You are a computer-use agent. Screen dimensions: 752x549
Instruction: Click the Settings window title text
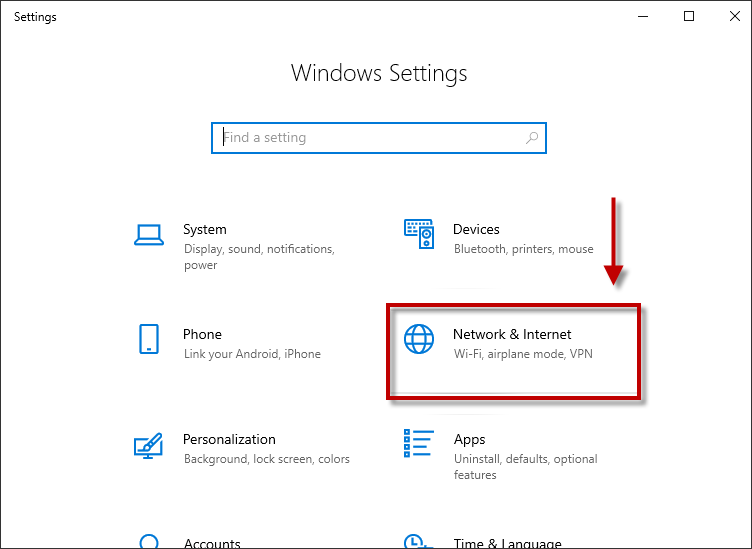tap(35, 17)
